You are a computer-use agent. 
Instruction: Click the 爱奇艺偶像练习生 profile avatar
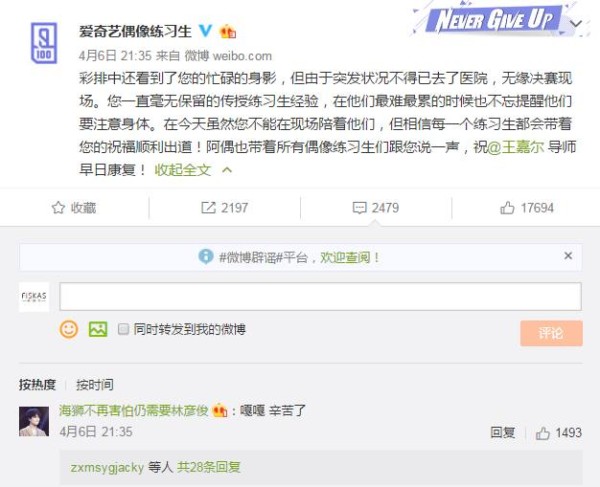click(44, 42)
